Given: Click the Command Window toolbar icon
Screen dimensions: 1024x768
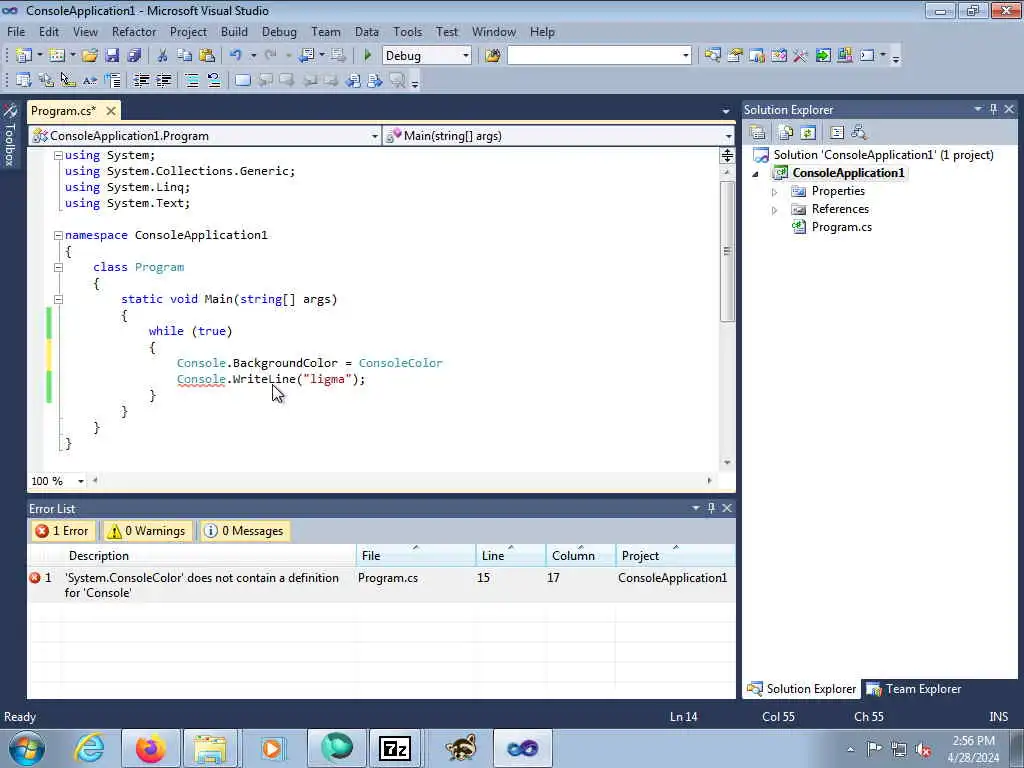Looking at the screenshot, I should tap(867, 56).
